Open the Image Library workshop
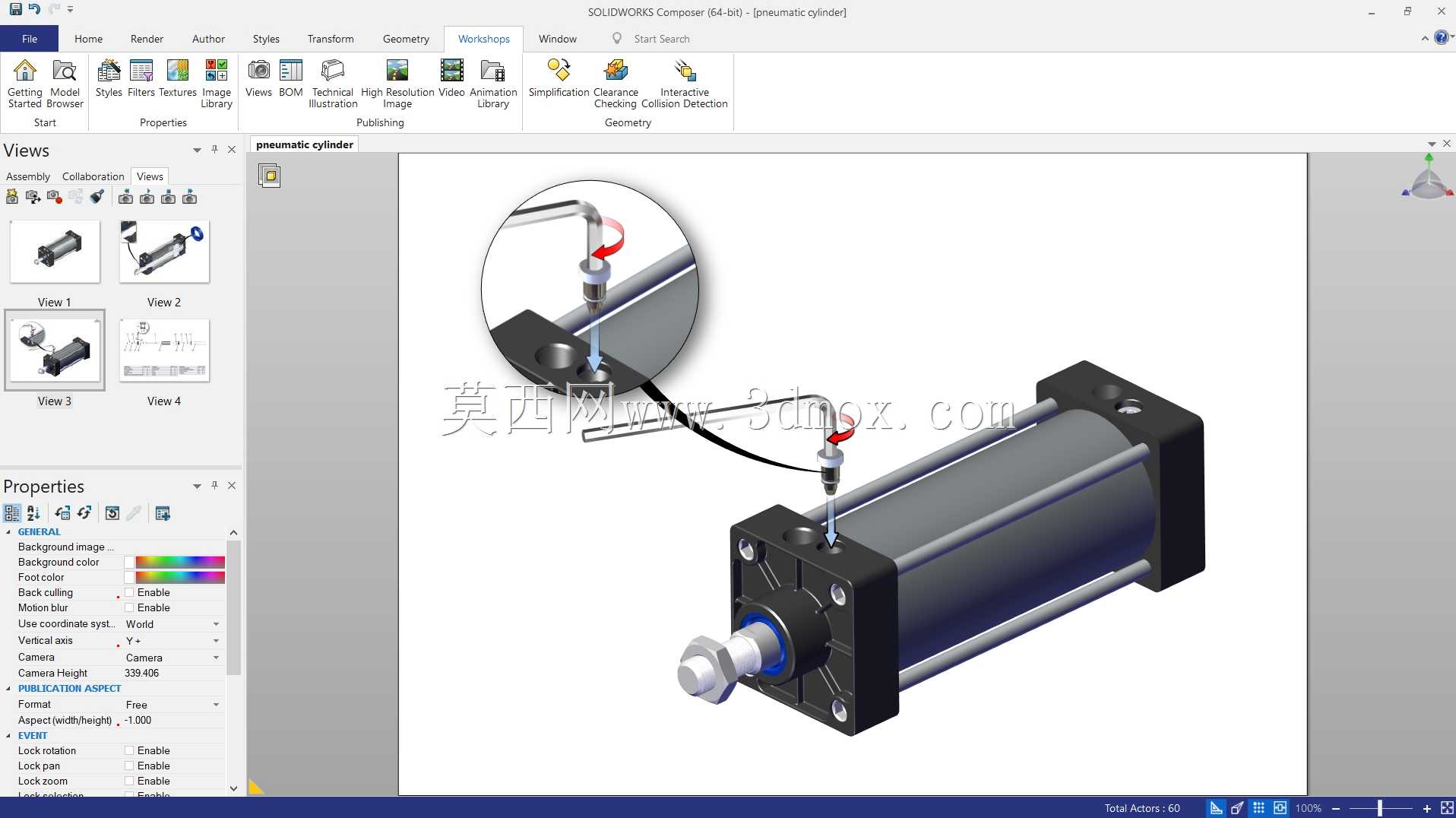The width and height of the screenshot is (1456, 818). tap(217, 84)
